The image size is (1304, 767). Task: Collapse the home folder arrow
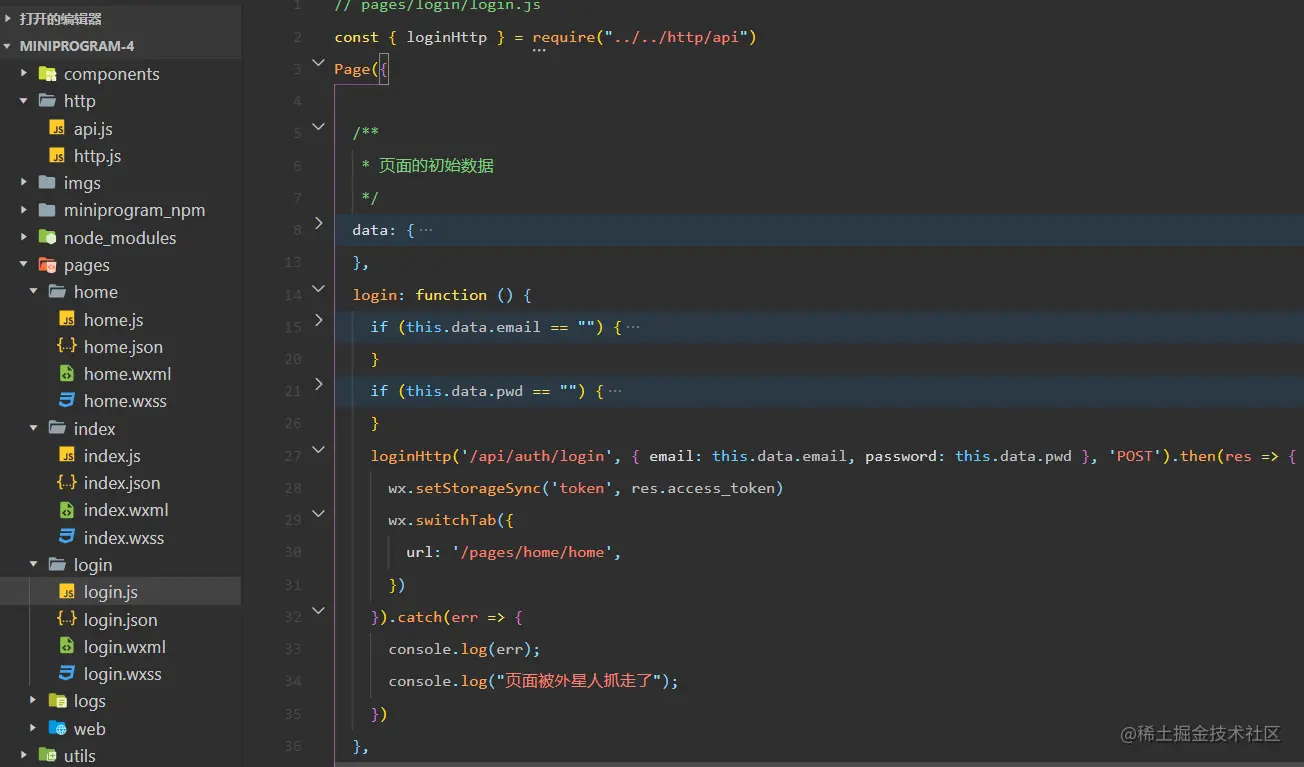(34, 292)
